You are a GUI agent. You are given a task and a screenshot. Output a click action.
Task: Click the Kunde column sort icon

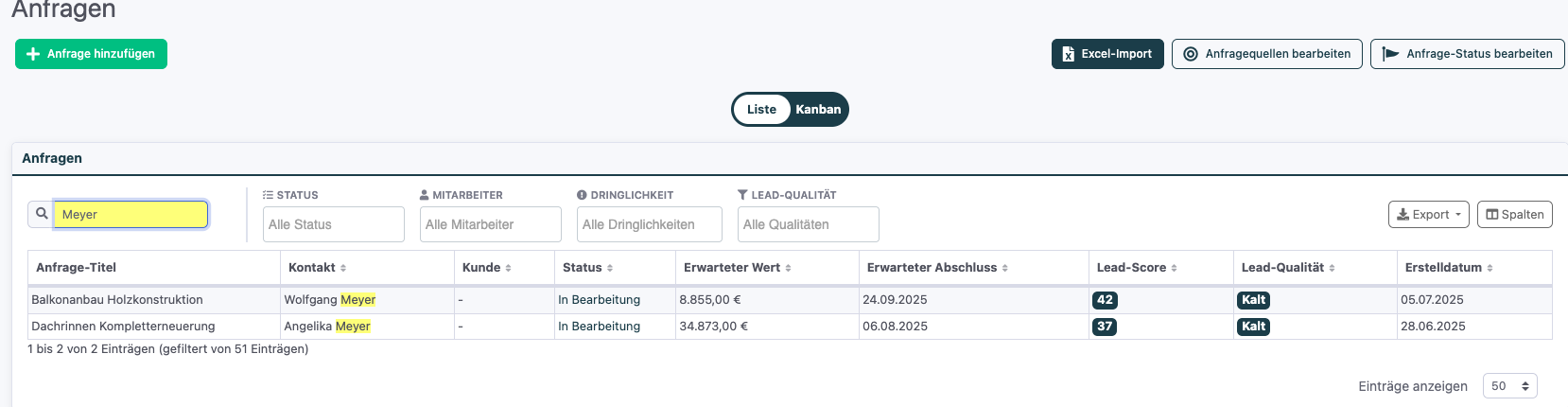tap(509, 268)
